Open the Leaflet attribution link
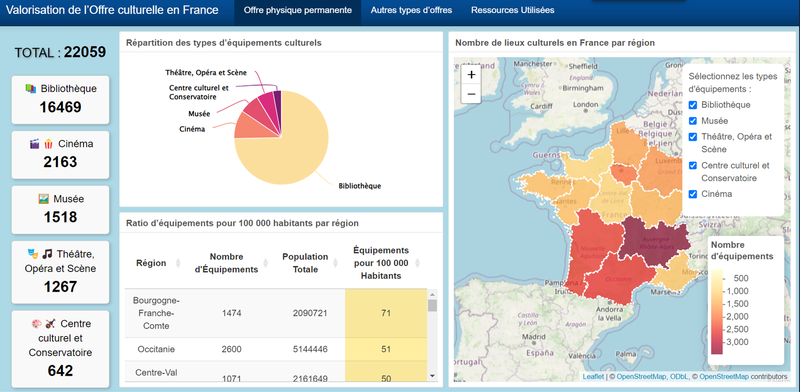Screen dimensions: 800x392 pos(593,377)
